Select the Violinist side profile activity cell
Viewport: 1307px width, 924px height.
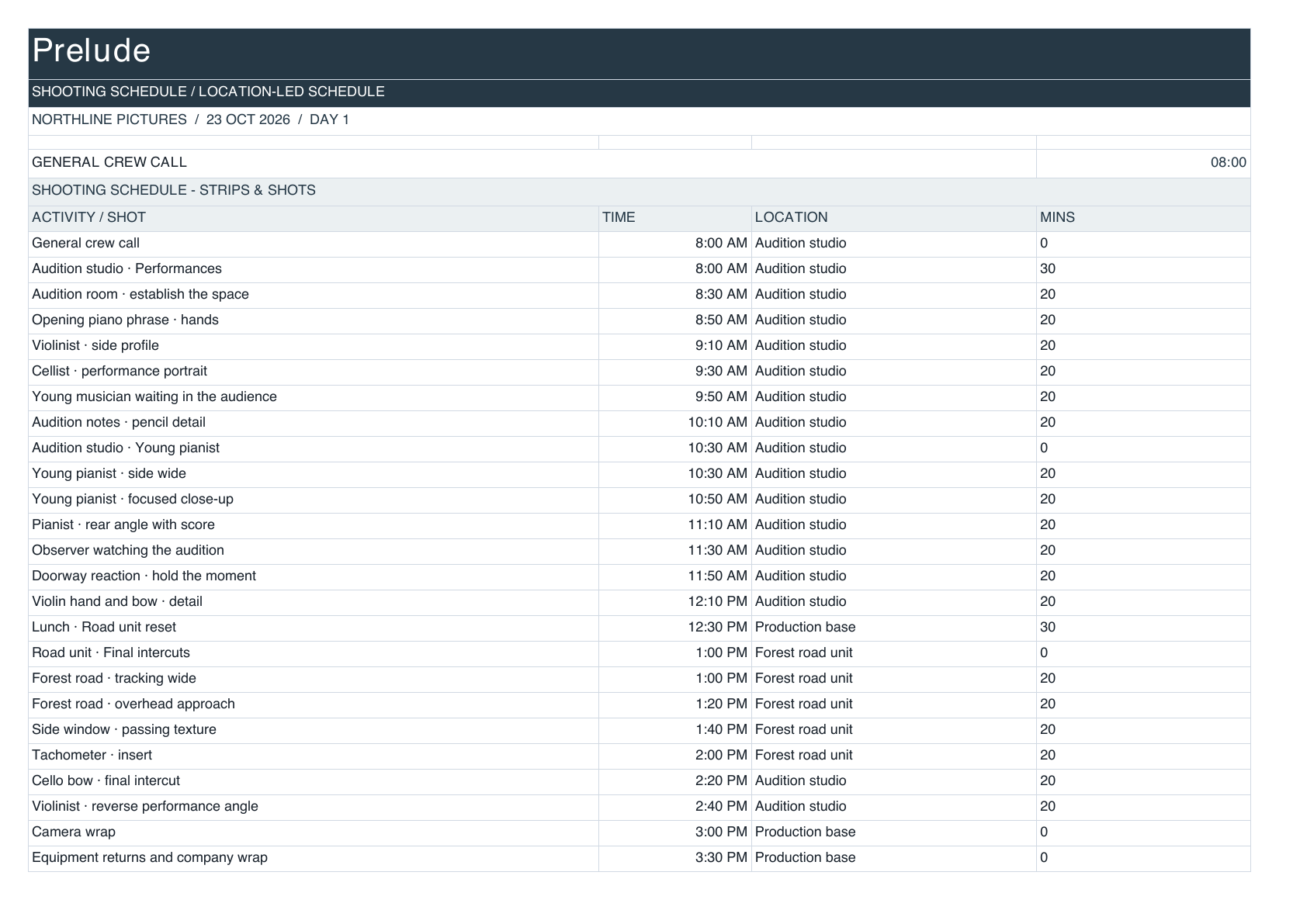click(314, 346)
